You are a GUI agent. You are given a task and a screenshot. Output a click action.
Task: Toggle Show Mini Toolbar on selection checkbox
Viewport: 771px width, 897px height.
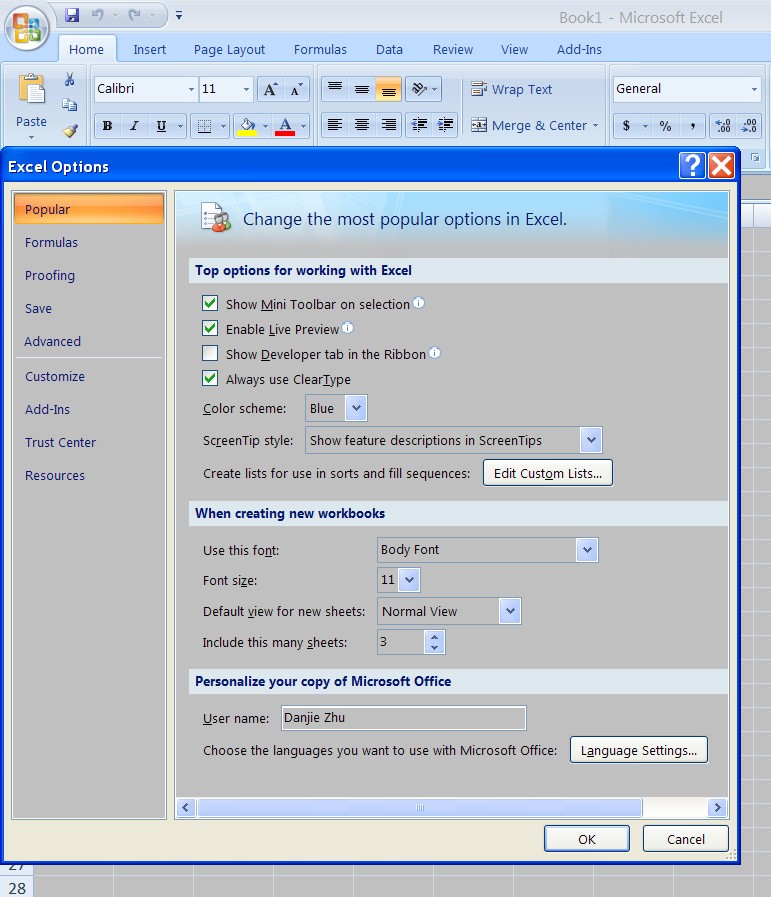[x=210, y=303]
